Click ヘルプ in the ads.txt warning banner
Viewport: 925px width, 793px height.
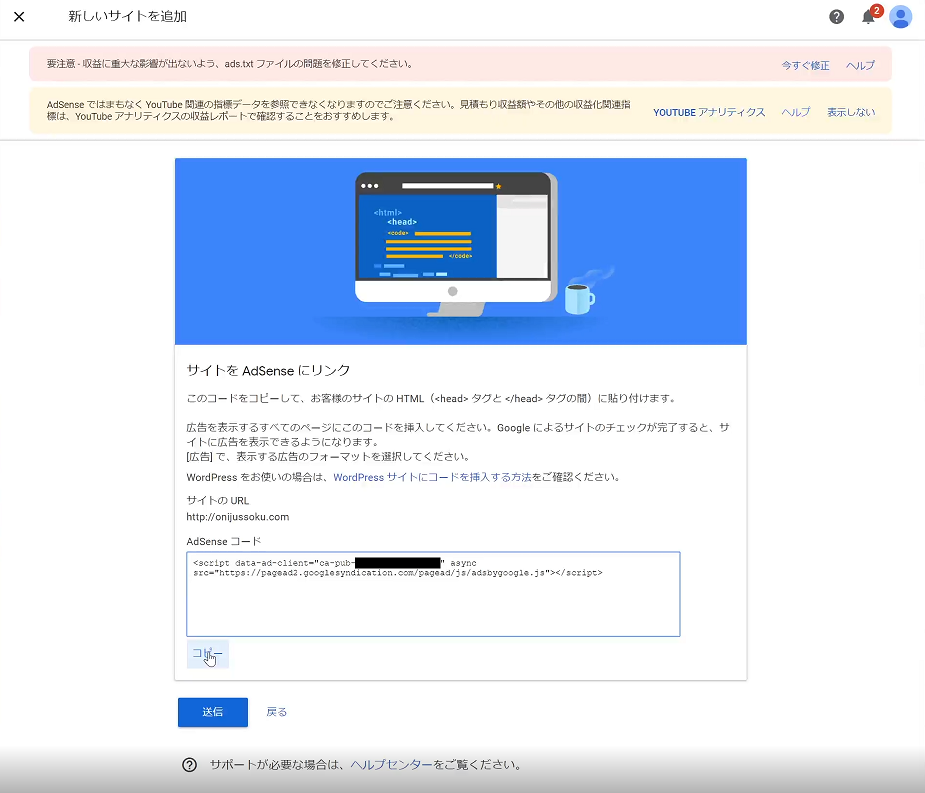coord(860,65)
